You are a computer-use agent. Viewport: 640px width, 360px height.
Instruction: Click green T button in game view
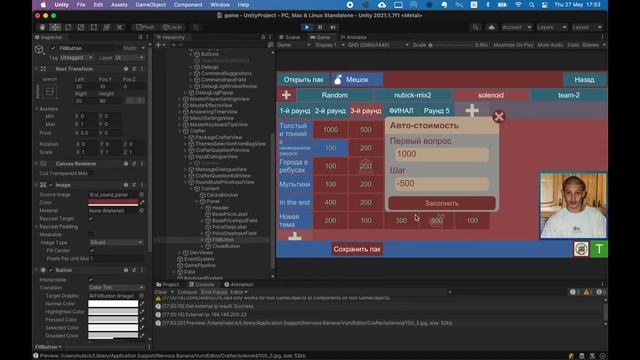tap(599, 249)
